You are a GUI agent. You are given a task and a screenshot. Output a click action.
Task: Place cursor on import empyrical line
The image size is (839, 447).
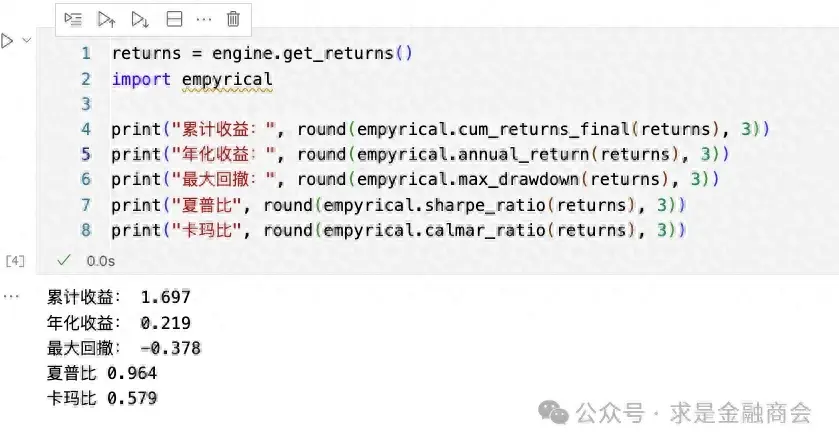pyautogui.click(x=192, y=79)
